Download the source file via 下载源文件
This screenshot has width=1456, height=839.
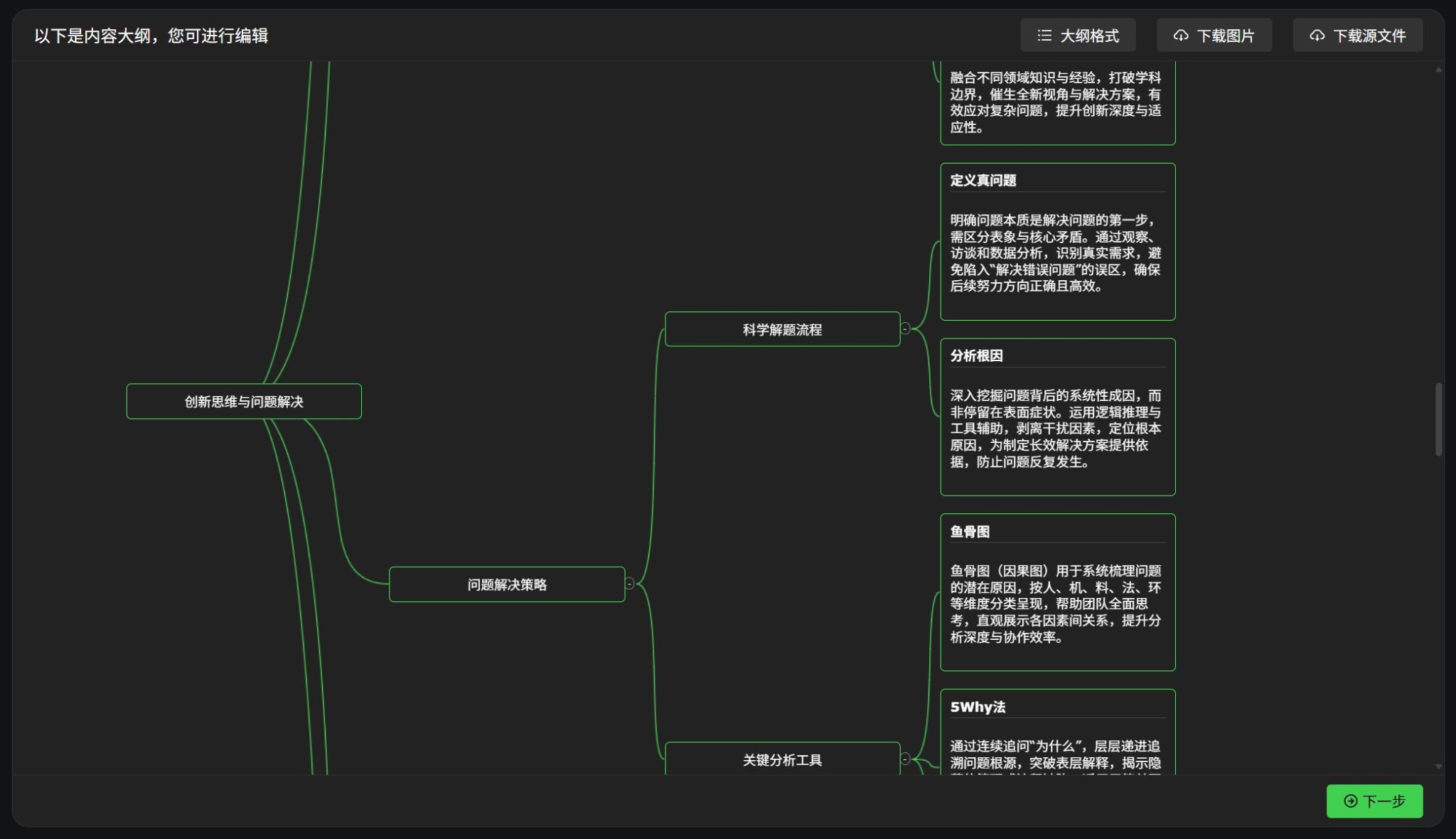tap(1356, 35)
